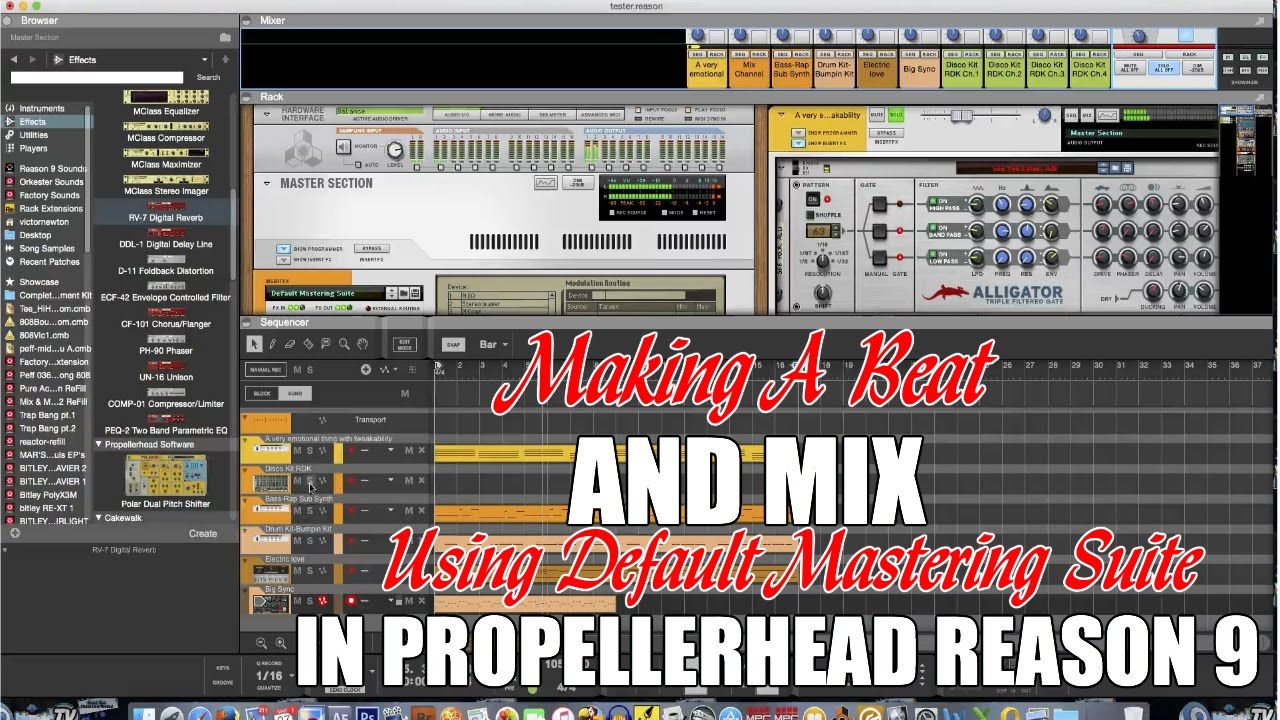
Task: Click the Alligator Shift knob
Action: click(x=822, y=293)
